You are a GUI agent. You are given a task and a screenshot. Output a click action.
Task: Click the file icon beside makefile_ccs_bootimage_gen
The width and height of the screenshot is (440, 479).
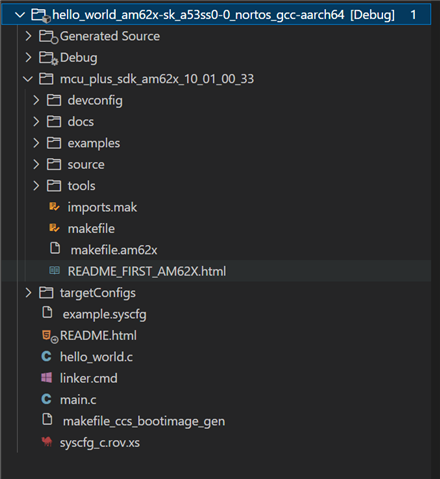point(47,420)
